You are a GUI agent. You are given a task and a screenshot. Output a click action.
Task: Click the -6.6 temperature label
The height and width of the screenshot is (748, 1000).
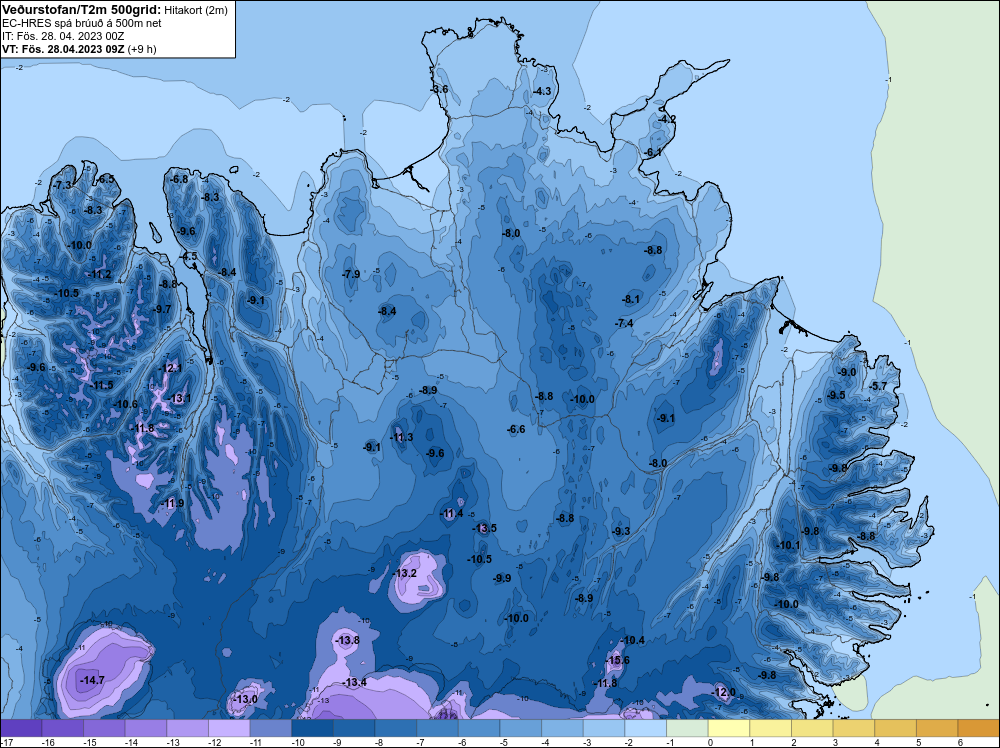click(x=516, y=429)
